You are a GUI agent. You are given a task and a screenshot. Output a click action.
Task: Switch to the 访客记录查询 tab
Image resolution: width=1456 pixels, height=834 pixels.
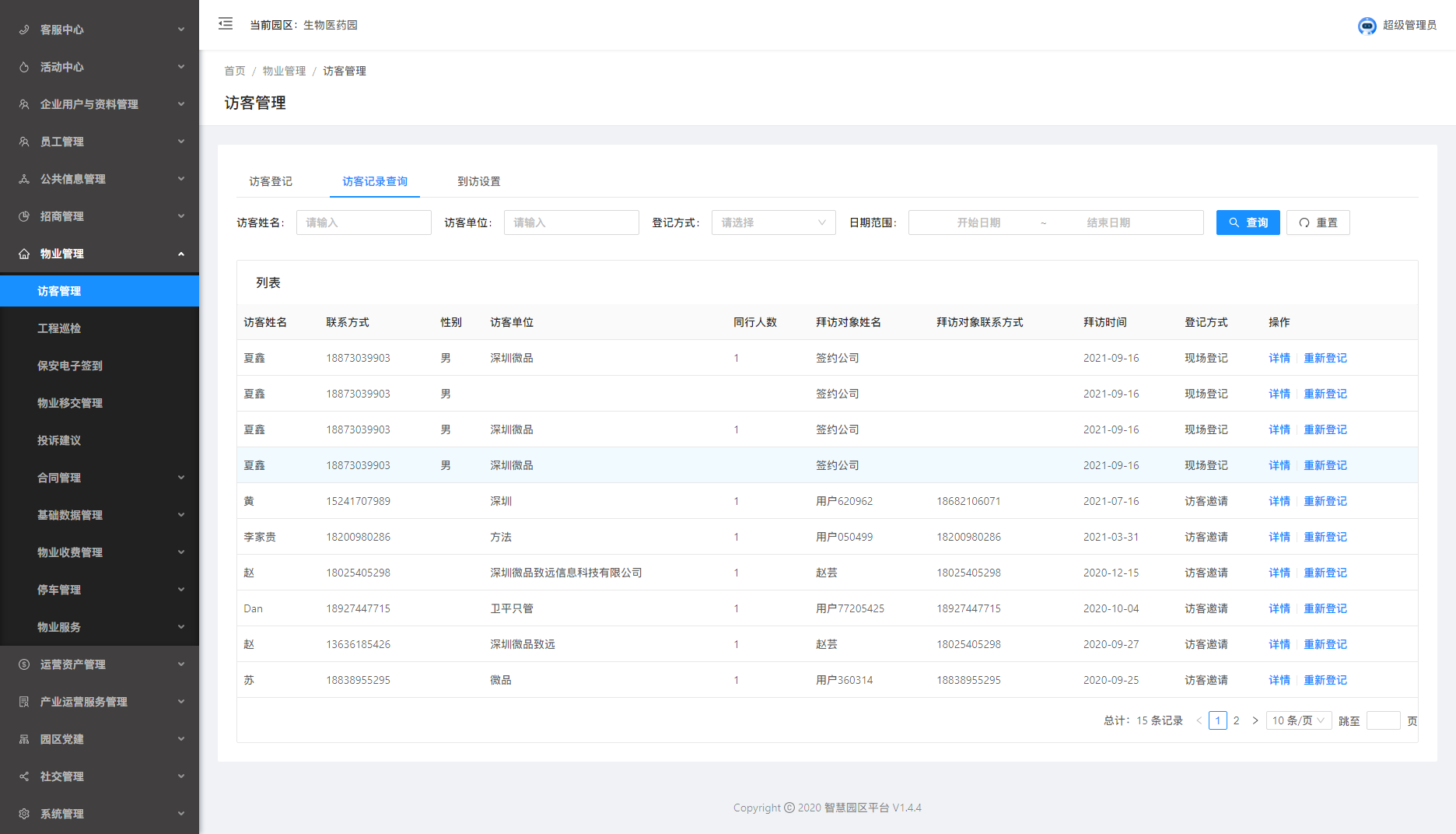[x=375, y=181]
